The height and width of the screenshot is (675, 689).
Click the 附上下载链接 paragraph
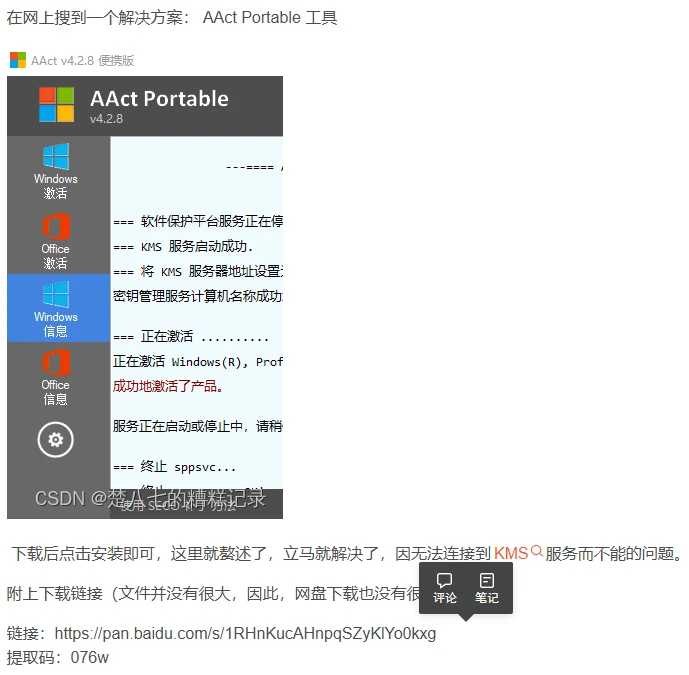click(x=213, y=593)
